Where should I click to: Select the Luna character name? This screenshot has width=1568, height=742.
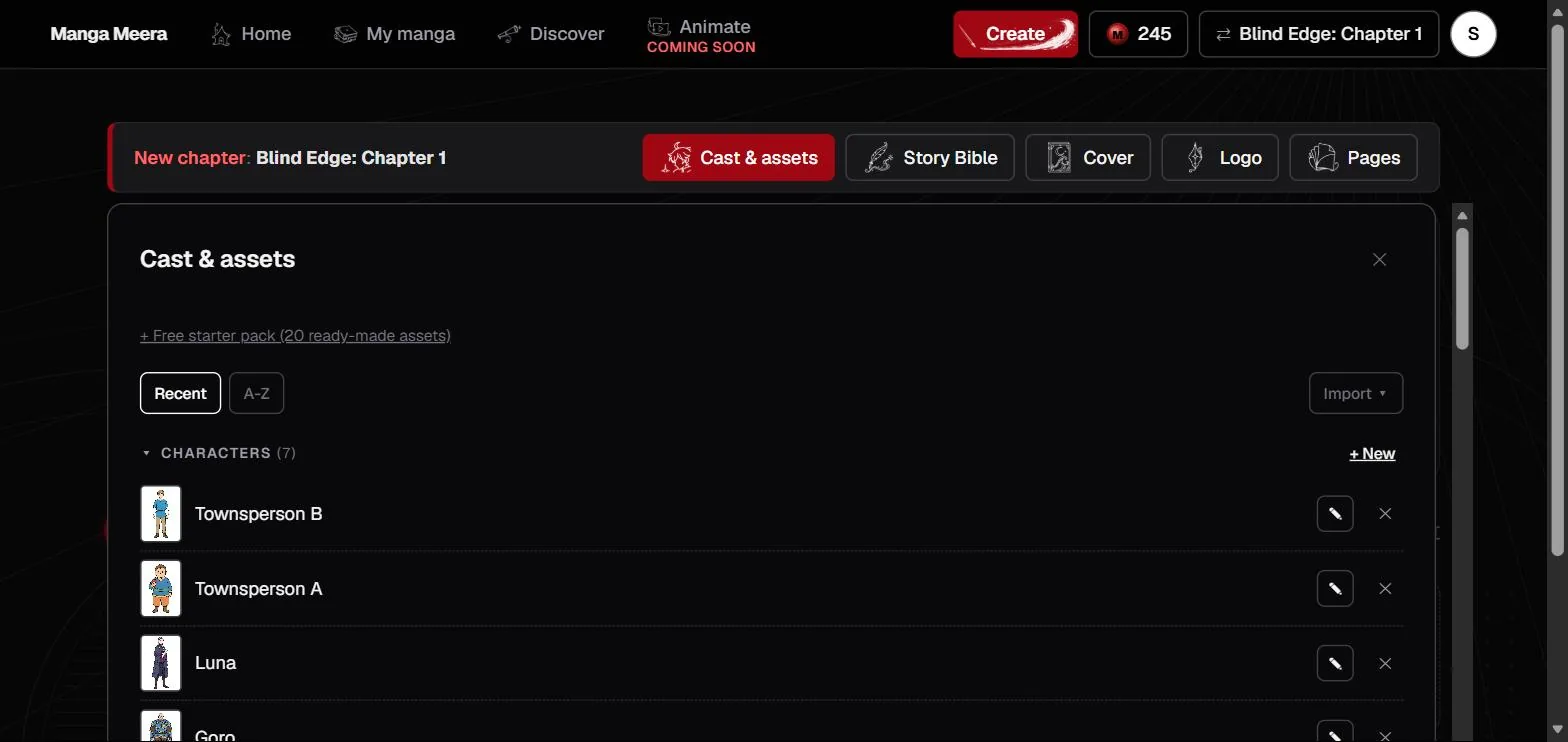(x=215, y=663)
